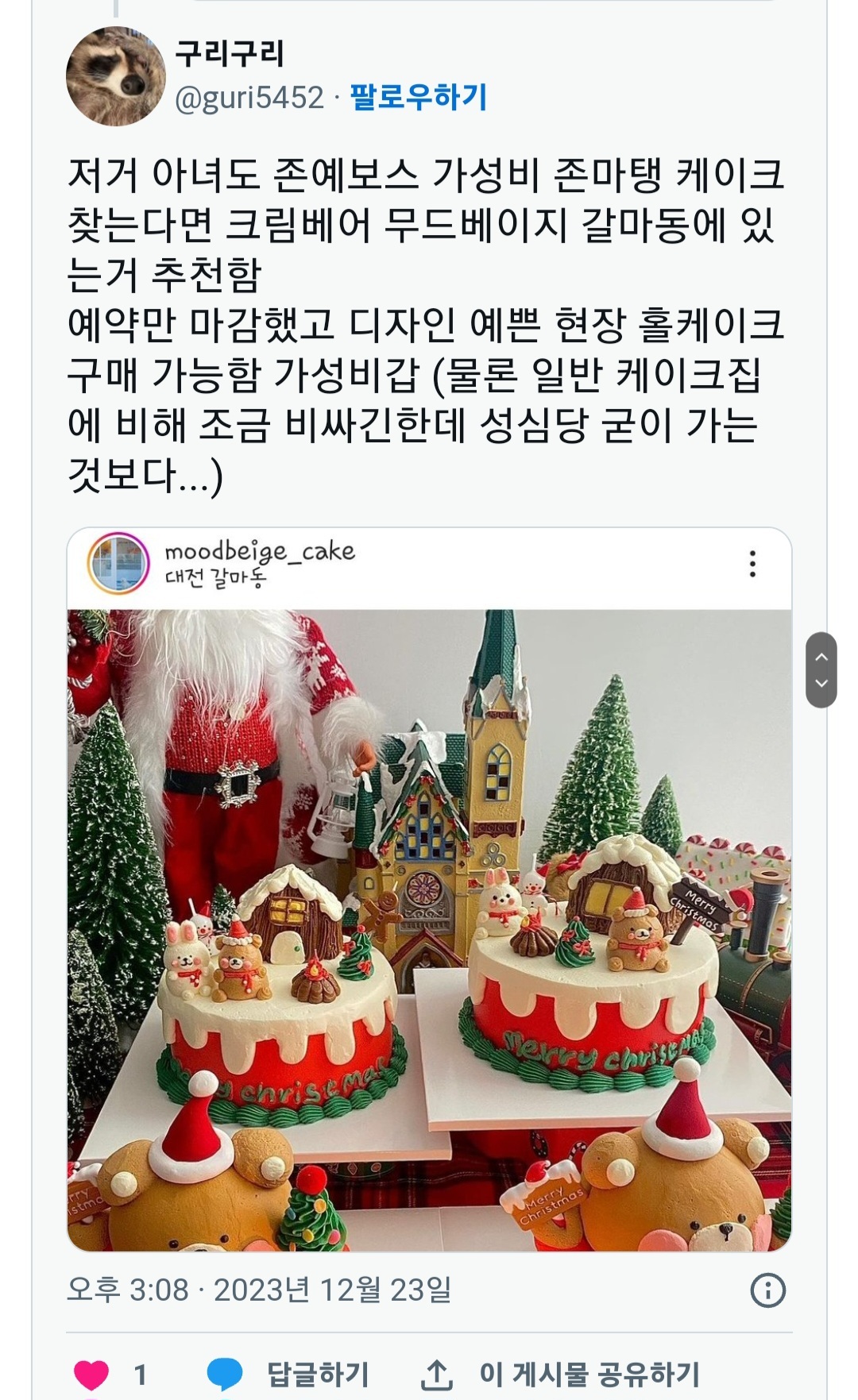Open the 구리구리 display name
The width and height of the screenshot is (858, 1400).
[230, 54]
